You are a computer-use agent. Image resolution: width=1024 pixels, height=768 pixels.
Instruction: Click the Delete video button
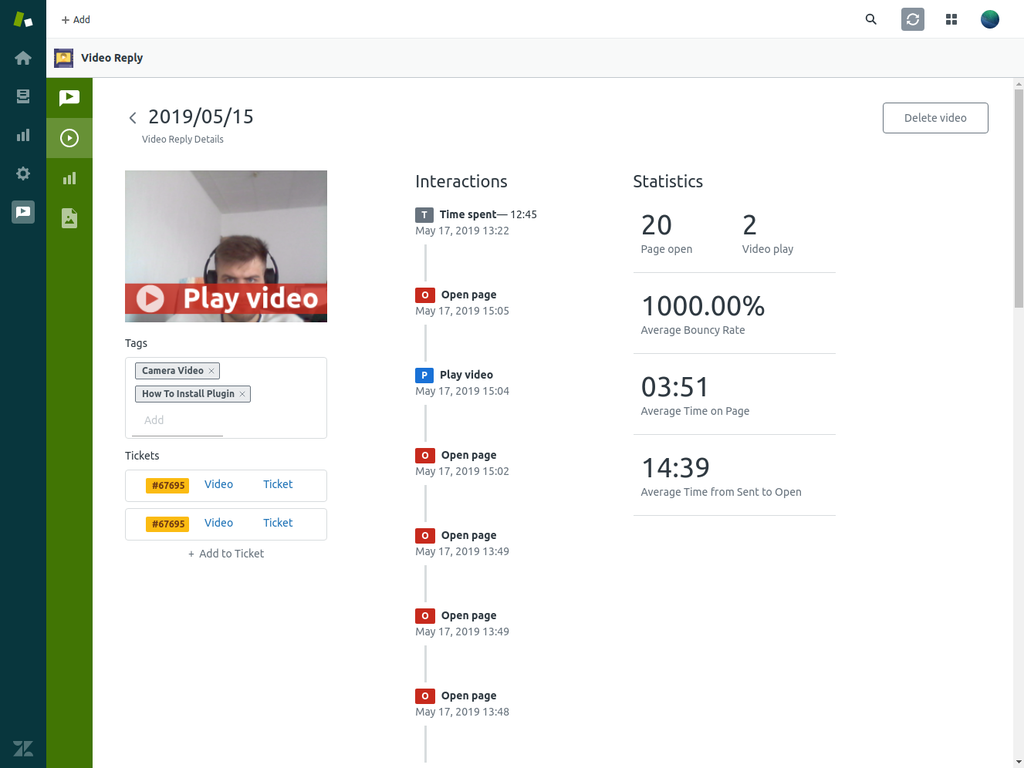(x=935, y=117)
